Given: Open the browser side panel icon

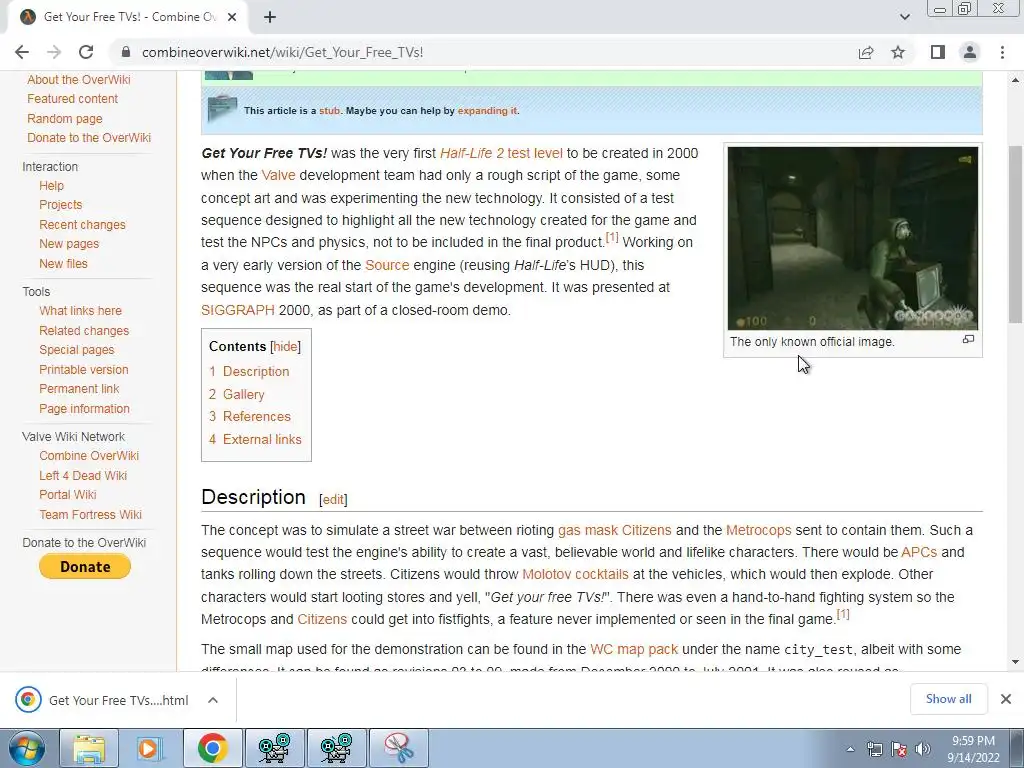Looking at the screenshot, I should (x=938, y=52).
